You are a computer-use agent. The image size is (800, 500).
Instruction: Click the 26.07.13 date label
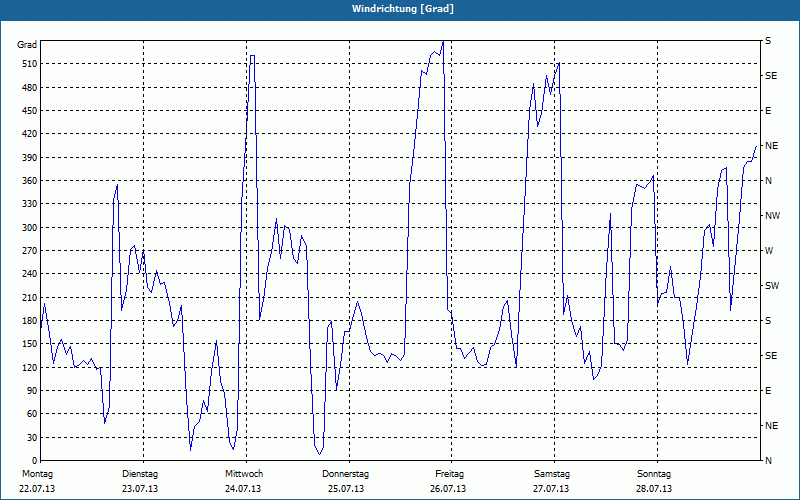point(448,489)
